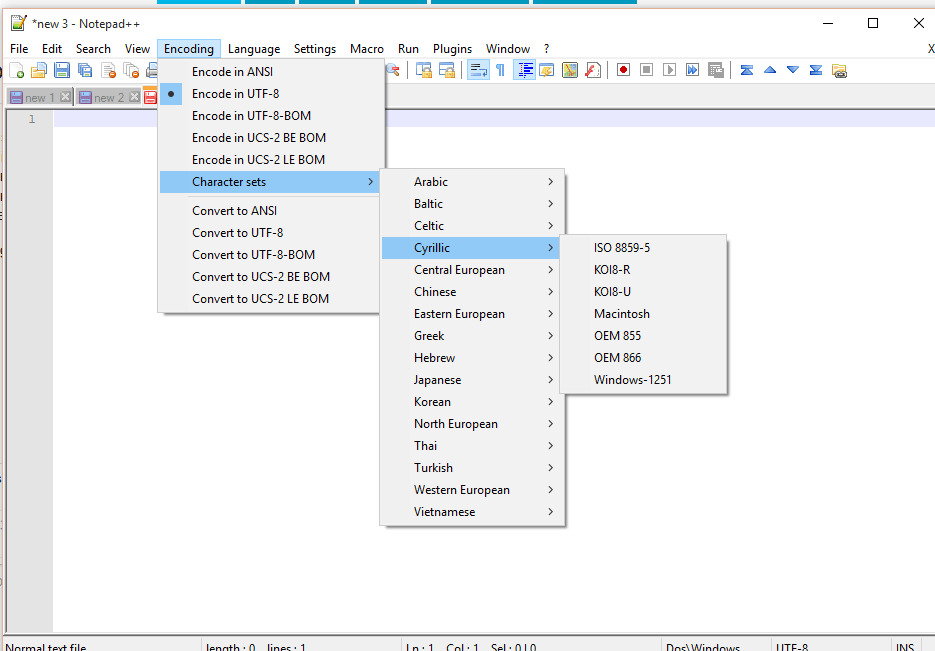This screenshot has width=935, height=651.
Task: Click the red Record Macro icon
Action: (624, 70)
